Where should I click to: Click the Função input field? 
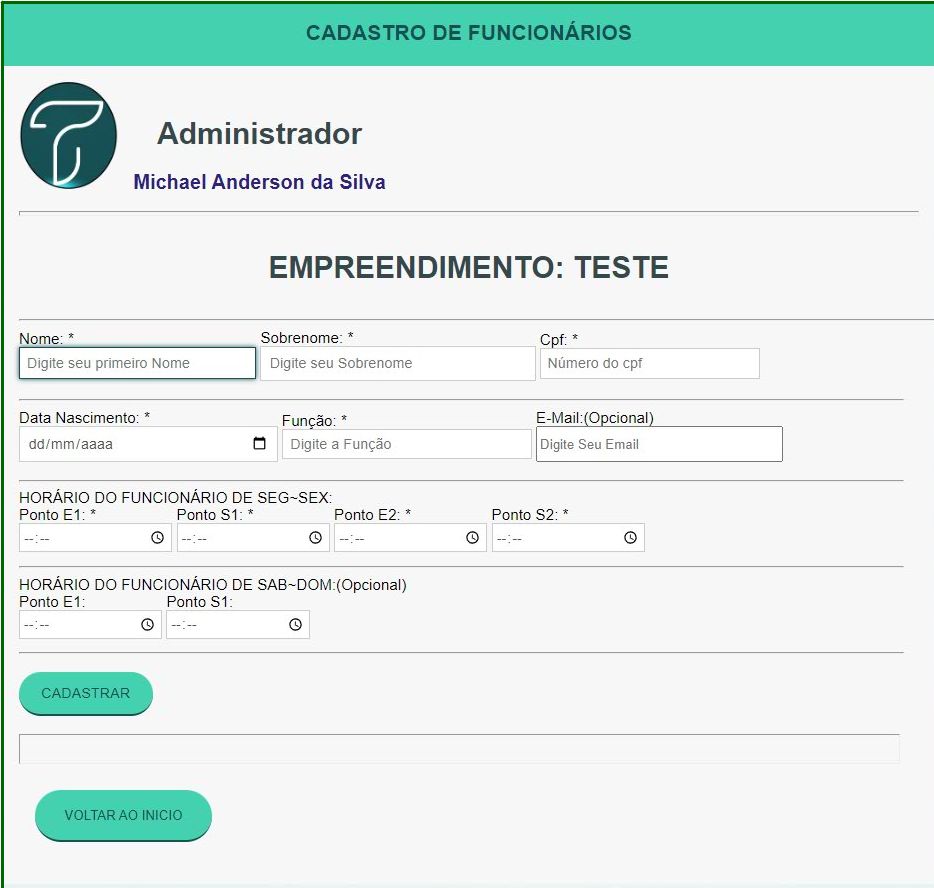click(406, 444)
